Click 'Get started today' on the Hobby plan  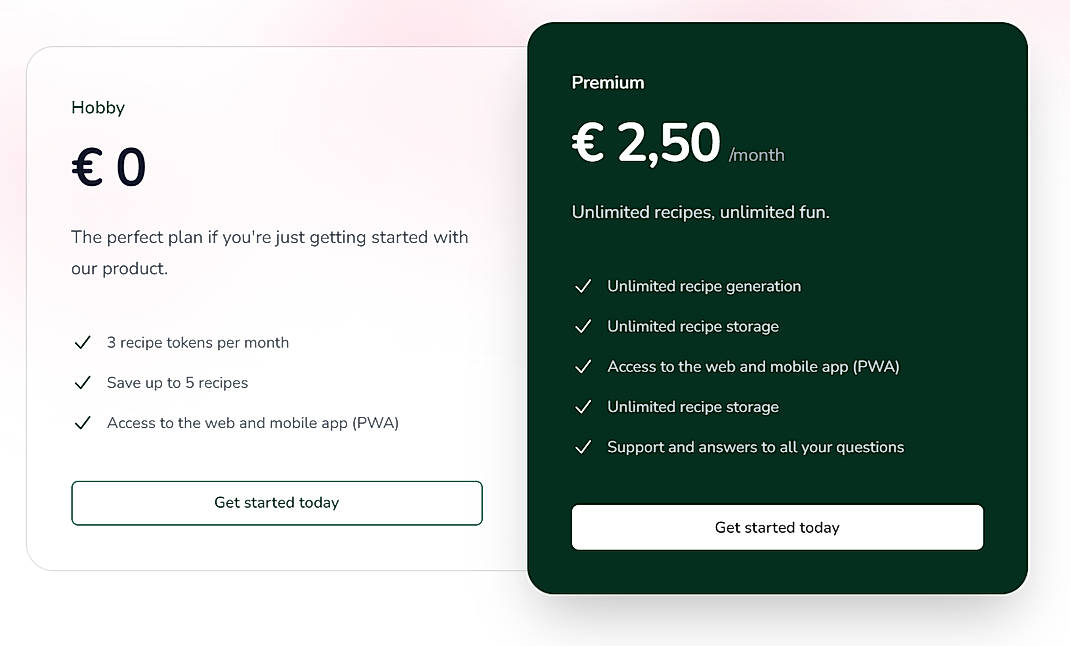(x=276, y=503)
